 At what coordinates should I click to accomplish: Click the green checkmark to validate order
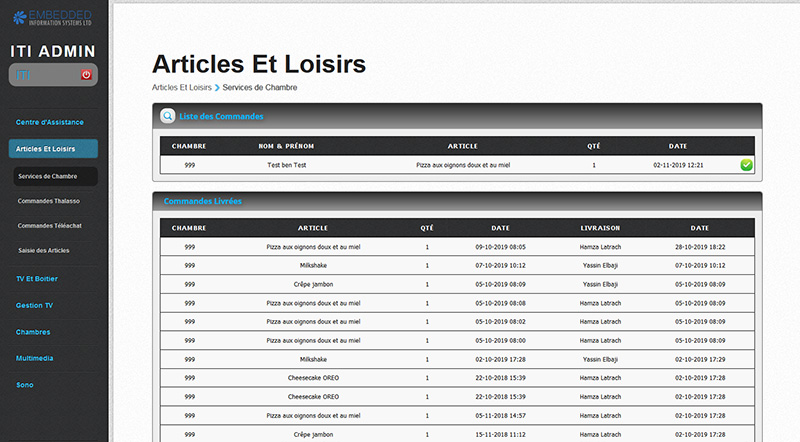pos(746,165)
